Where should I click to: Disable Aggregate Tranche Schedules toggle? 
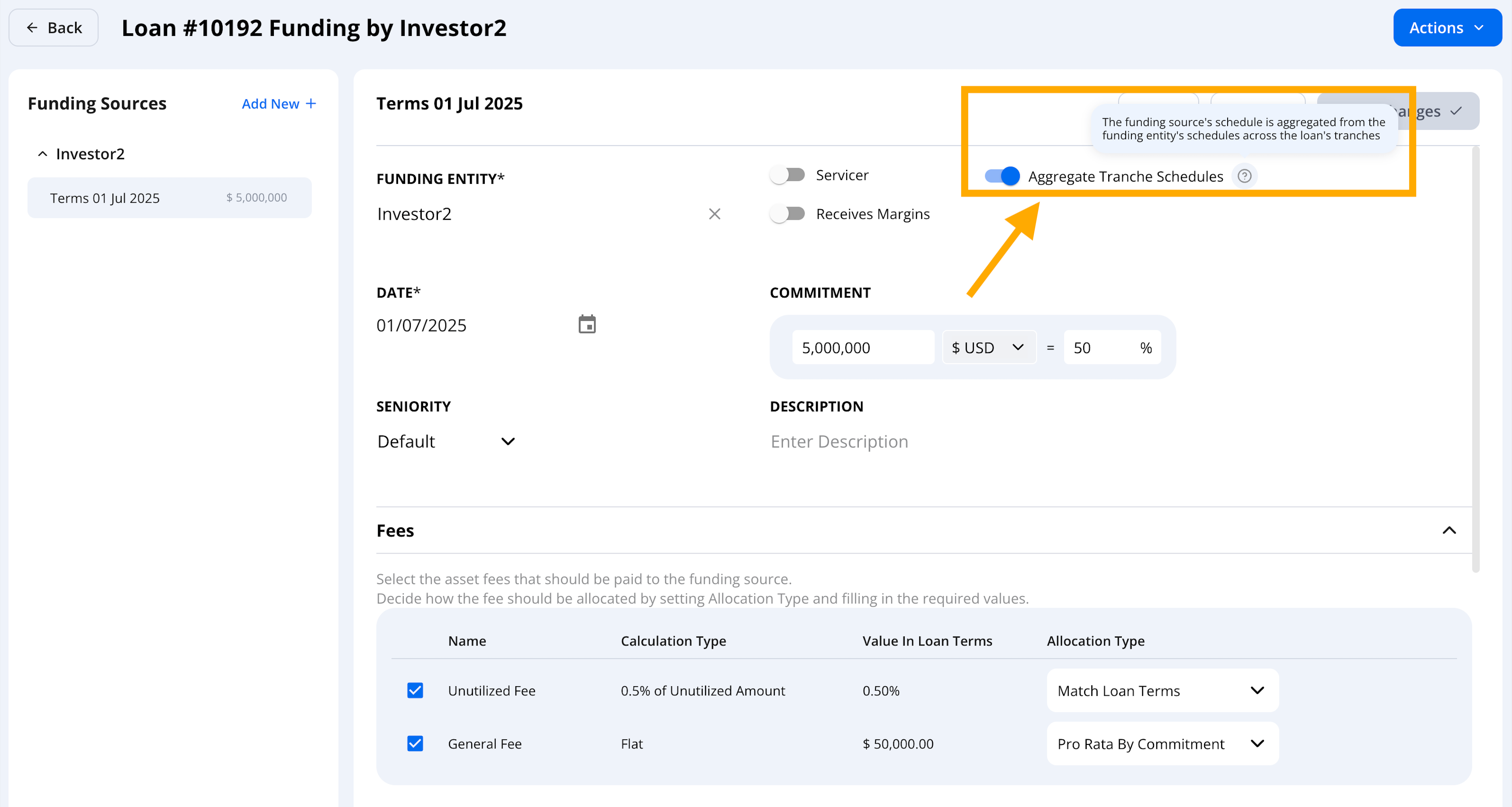(x=1001, y=176)
